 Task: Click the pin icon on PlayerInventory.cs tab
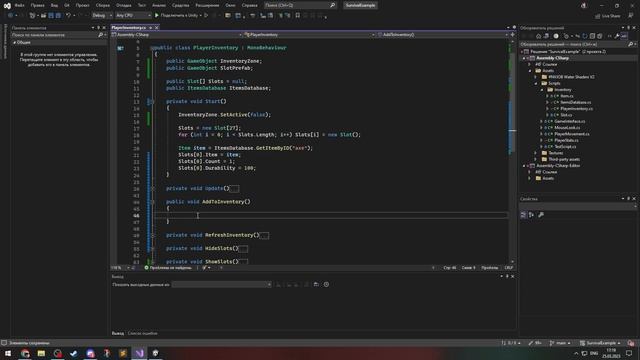[x=150, y=27]
